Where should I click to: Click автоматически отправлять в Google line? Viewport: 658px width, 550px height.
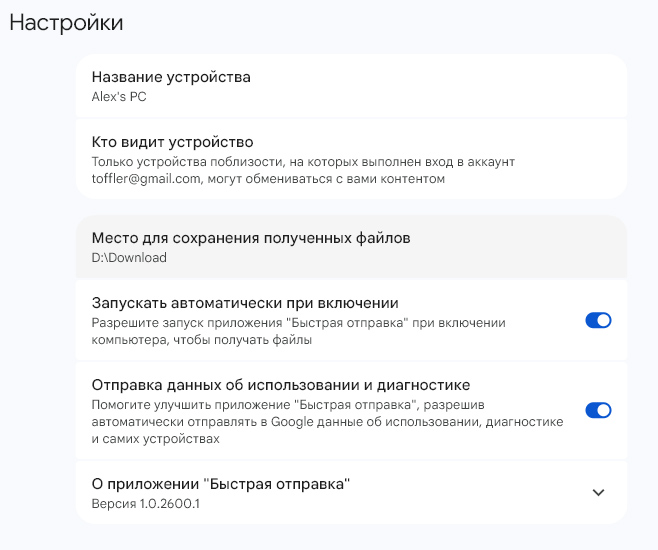pos(327,422)
